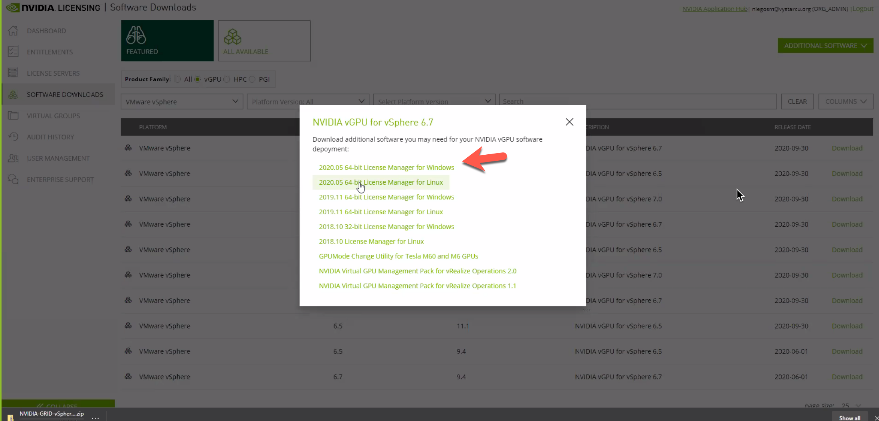The image size is (879, 421).
Task: Click the Clear filters button
Action: pyautogui.click(x=797, y=101)
